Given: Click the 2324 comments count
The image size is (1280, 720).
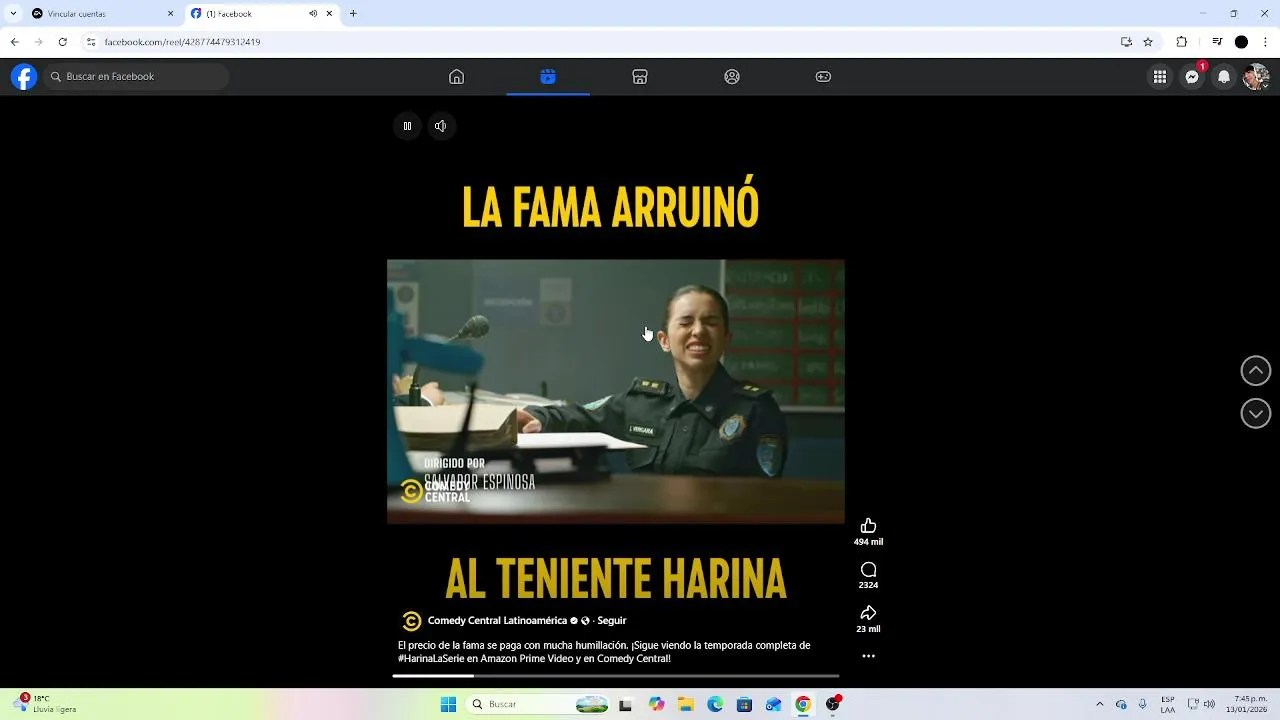Looking at the screenshot, I should coord(868,585).
